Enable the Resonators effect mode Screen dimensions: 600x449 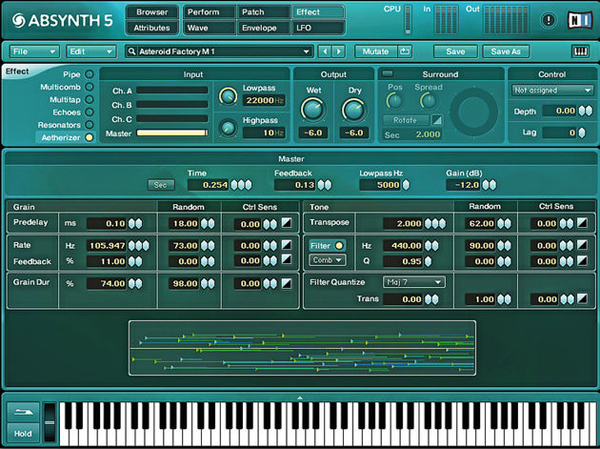(x=89, y=124)
